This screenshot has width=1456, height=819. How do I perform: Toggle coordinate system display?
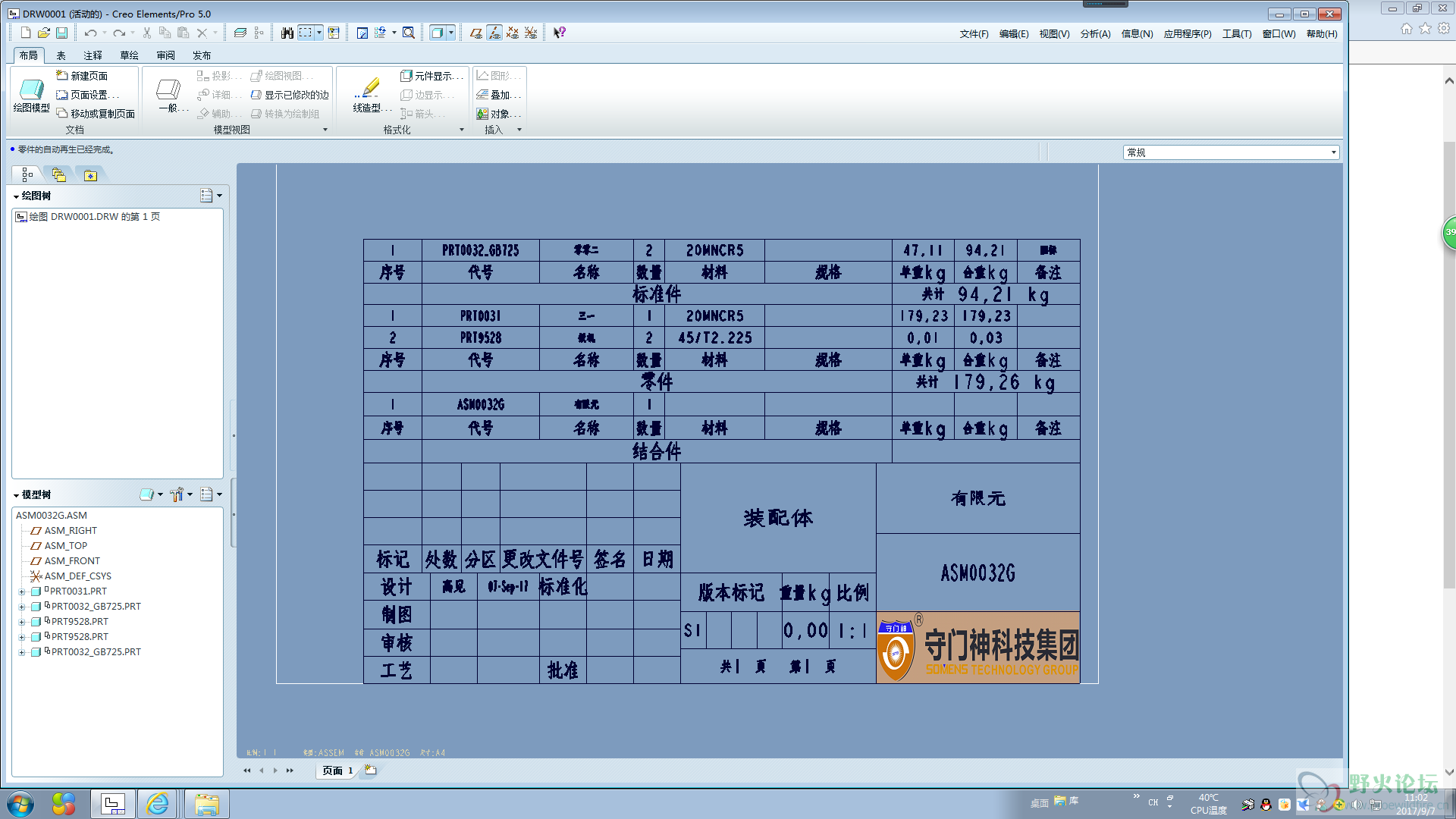coord(531,33)
